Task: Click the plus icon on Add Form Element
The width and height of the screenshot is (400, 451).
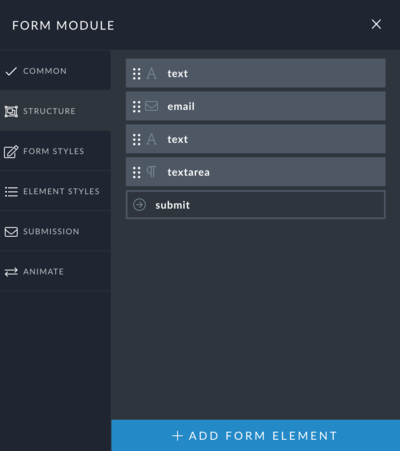Action: click(177, 436)
